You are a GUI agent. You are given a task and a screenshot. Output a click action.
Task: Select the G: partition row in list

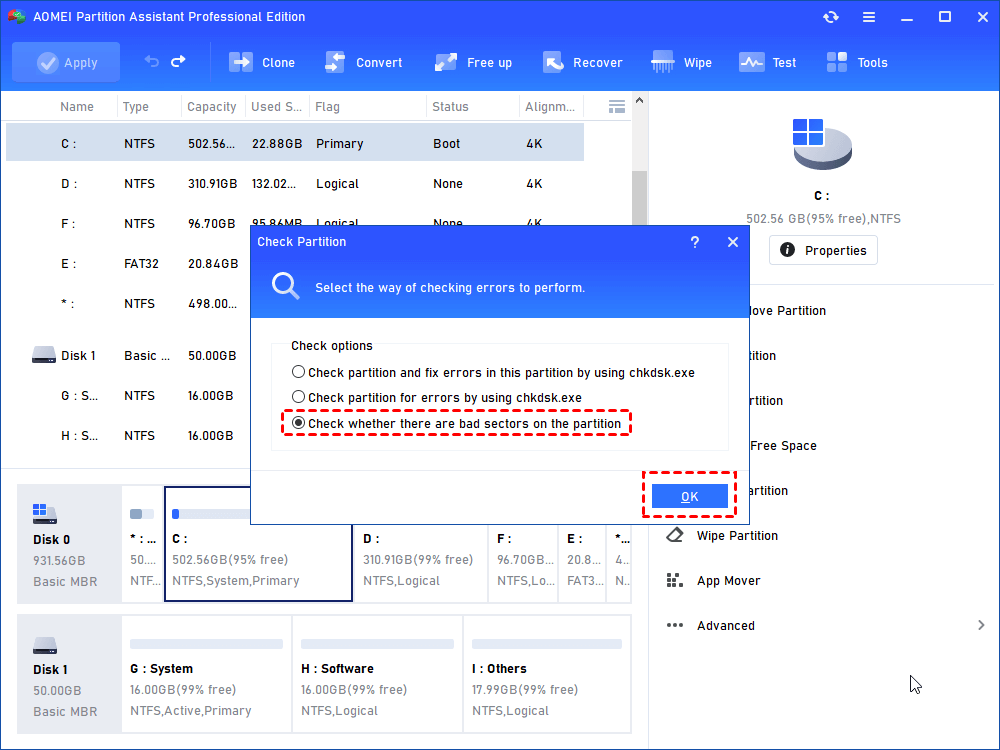tap(128, 395)
